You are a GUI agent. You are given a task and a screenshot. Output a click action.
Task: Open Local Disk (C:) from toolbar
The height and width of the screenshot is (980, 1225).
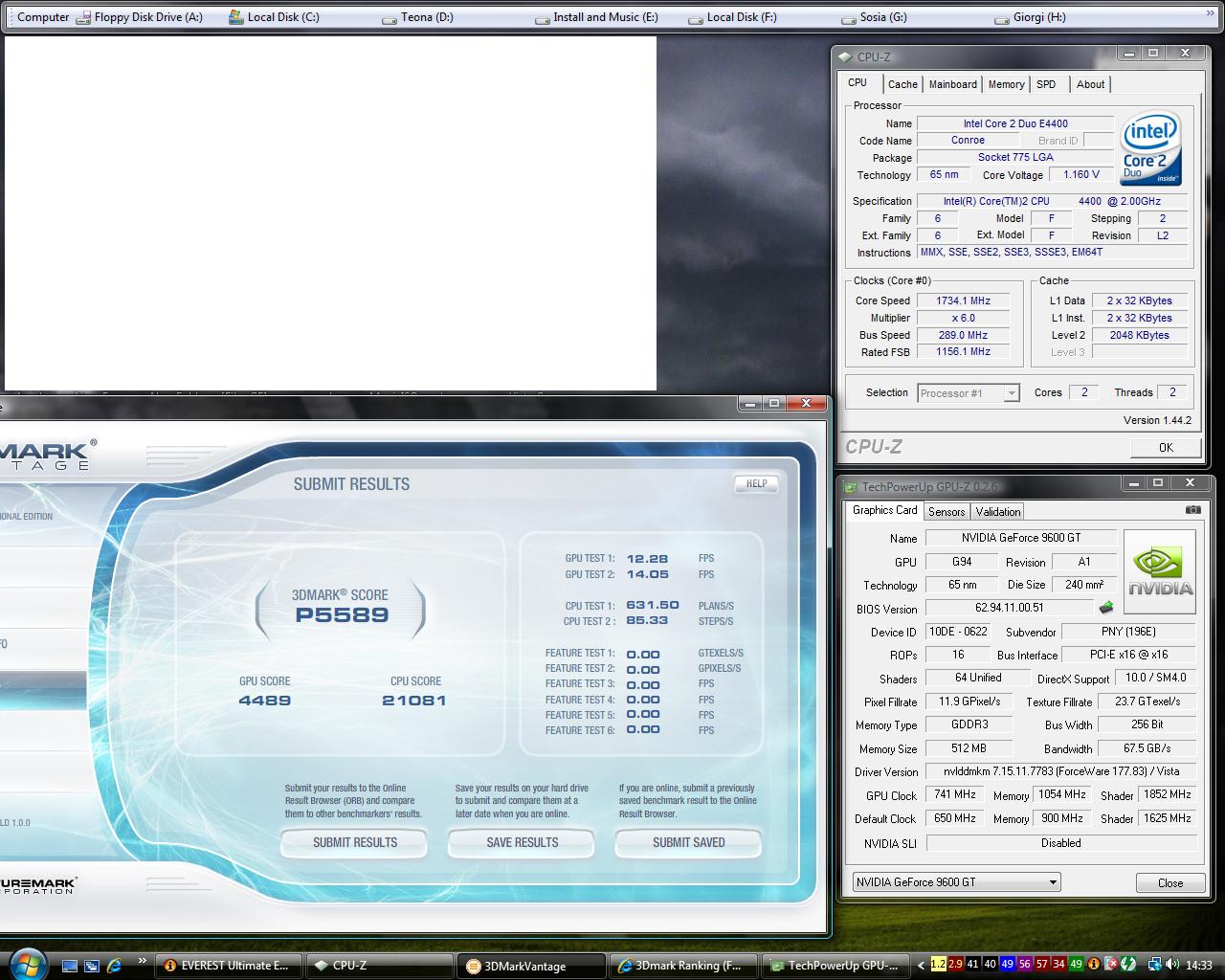[274, 17]
